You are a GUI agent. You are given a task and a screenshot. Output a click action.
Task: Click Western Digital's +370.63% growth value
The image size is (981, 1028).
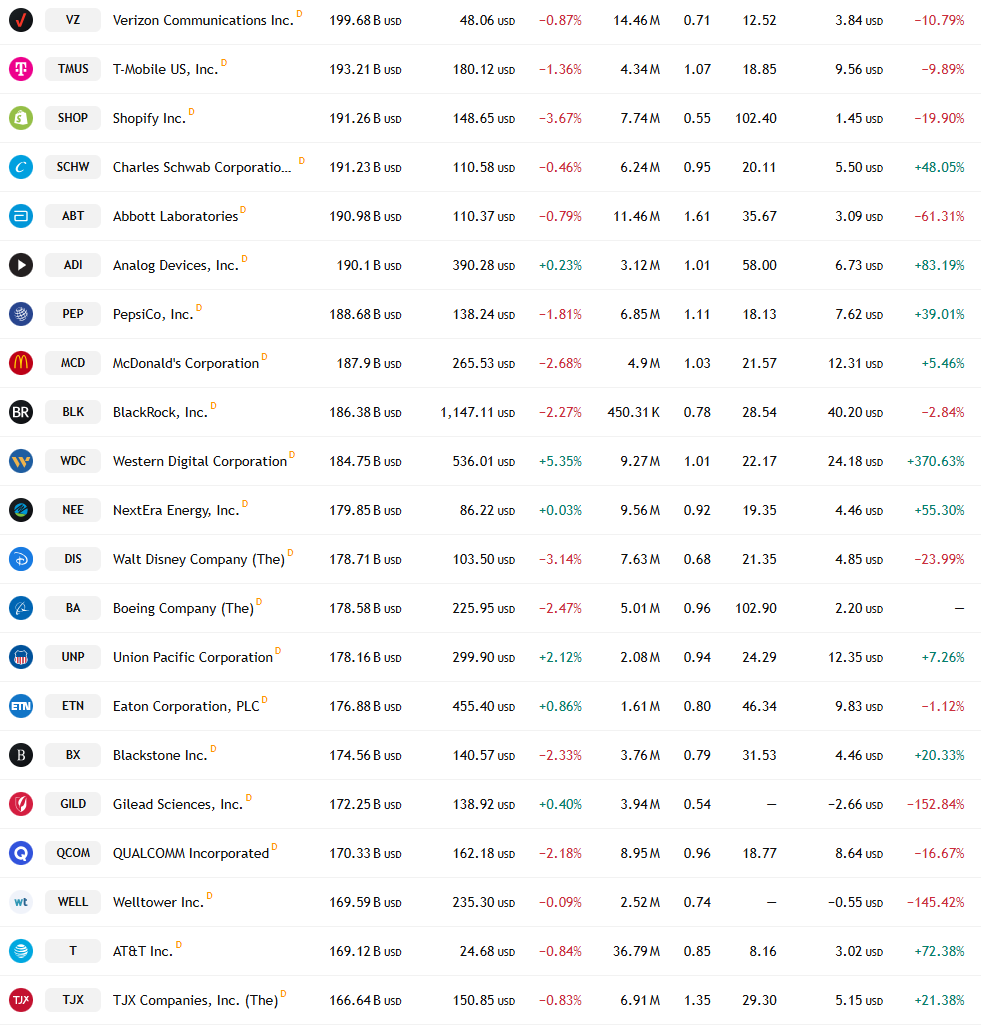(936, 462)
